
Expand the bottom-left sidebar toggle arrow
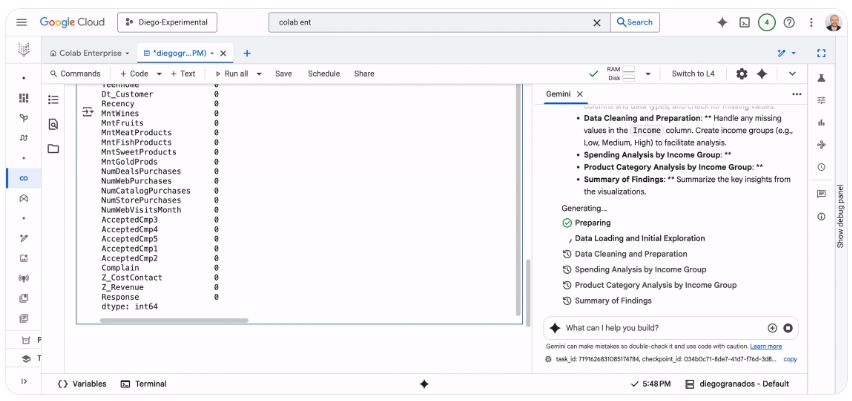(x=24, y=383)
